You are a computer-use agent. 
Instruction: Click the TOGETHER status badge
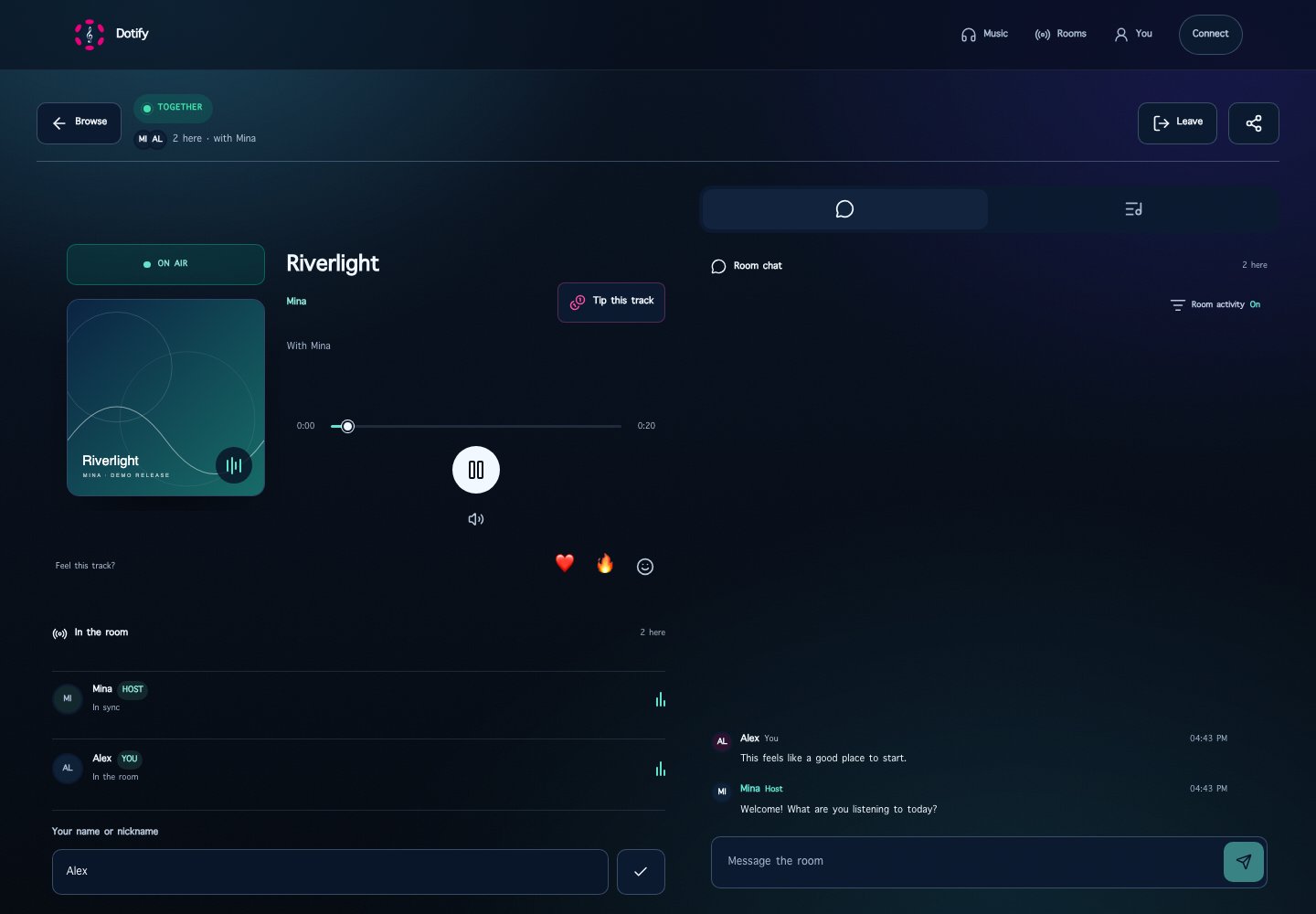pyautogui.click(x=173, y=108)
